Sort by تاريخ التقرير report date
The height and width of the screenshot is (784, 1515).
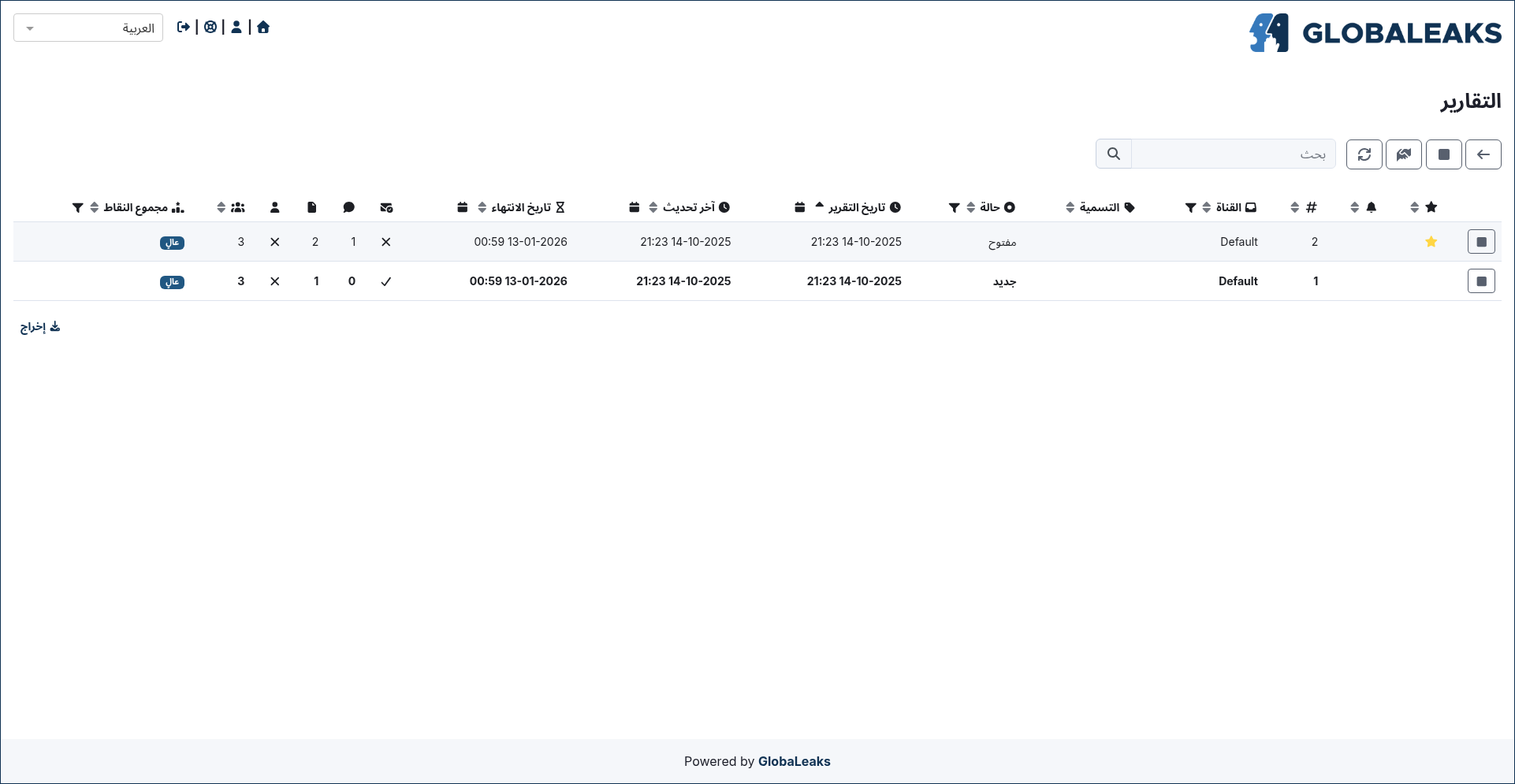tap(820, 206)
